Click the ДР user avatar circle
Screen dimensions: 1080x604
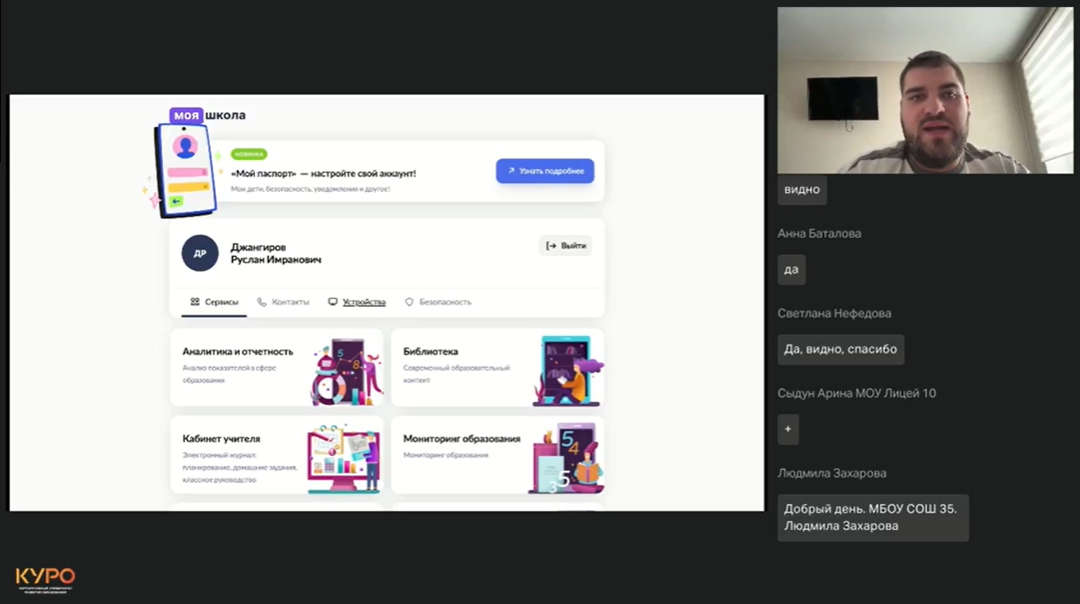199,253
